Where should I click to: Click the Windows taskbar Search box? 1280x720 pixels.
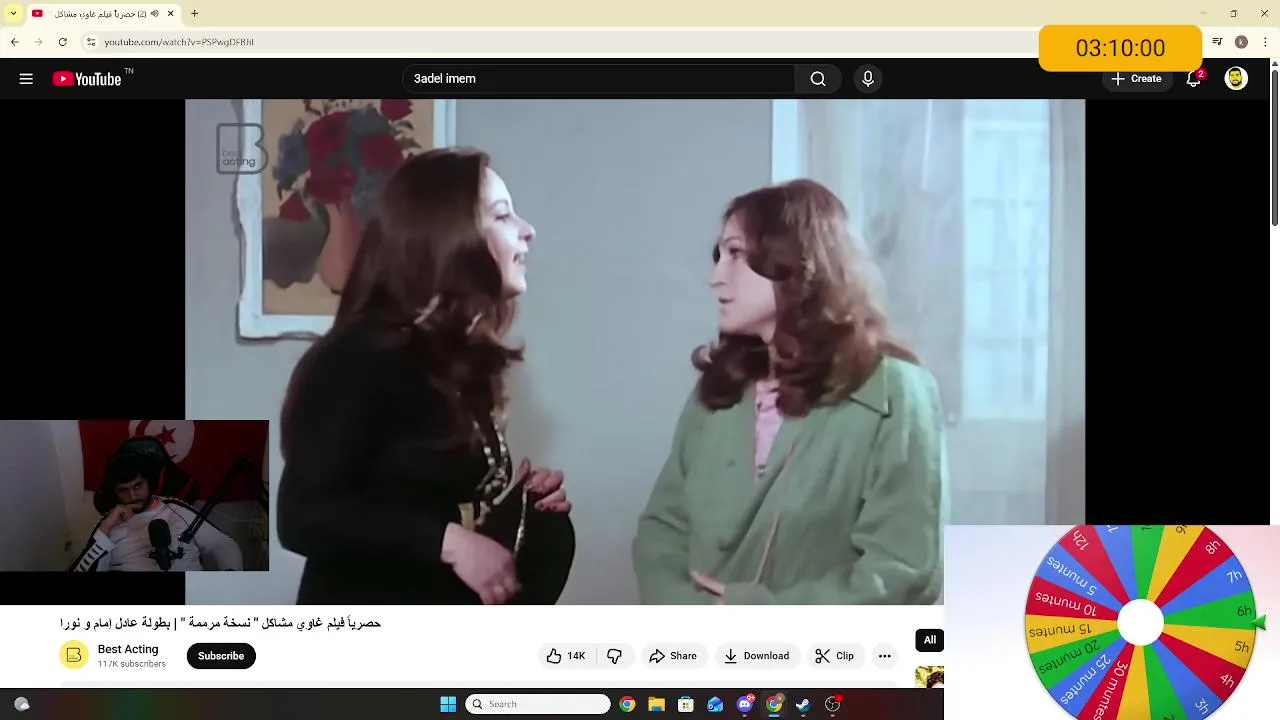538,704
